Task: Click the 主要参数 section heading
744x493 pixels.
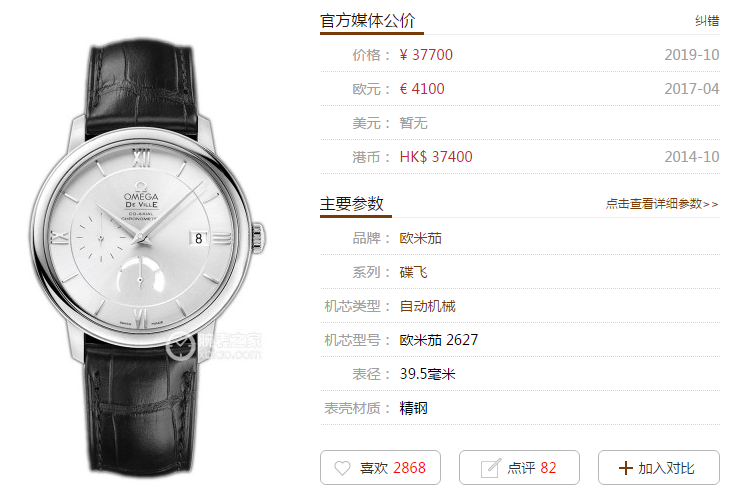Action: pyautogui.click(x=352, y=204)
